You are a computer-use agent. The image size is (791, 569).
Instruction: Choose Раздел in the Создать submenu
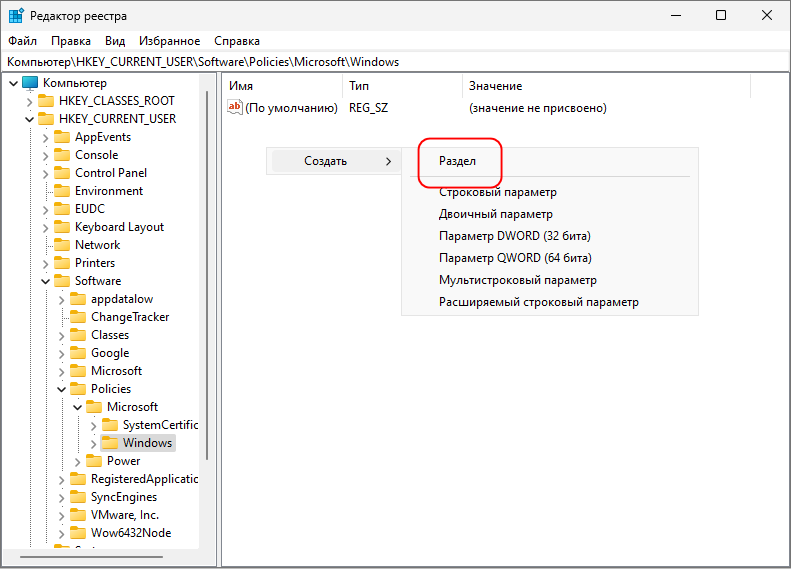coord(458,161)
